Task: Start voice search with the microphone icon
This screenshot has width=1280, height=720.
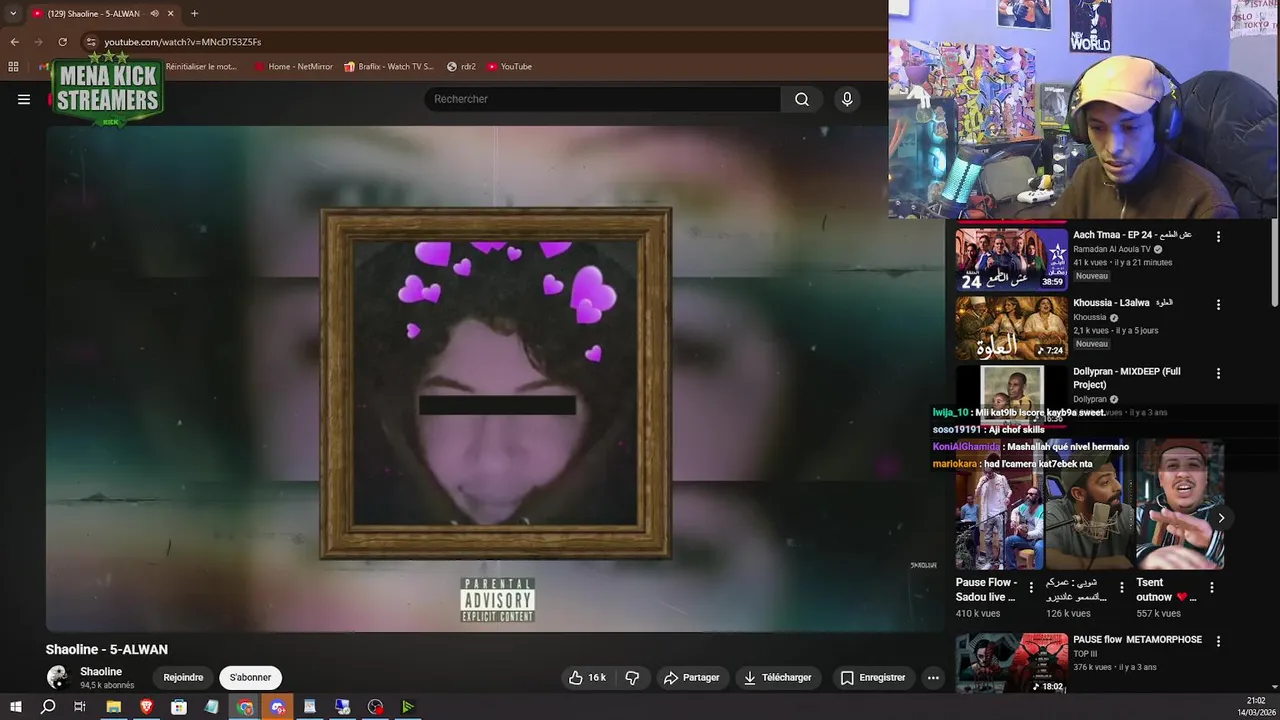Action: [847, 99]
